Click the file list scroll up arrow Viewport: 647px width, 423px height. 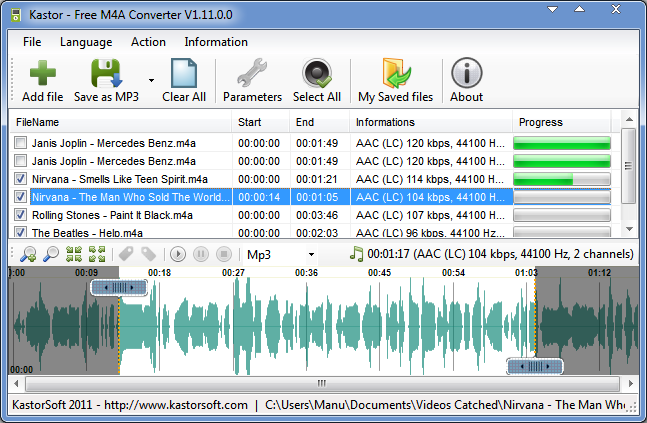(629, 120)
